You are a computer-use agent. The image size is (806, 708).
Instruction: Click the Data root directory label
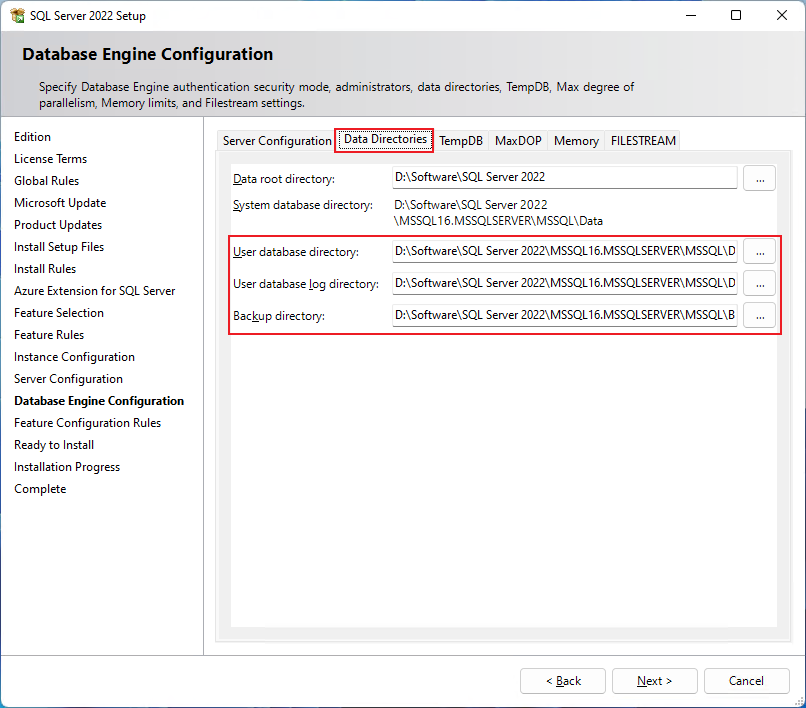coord(284,179)
